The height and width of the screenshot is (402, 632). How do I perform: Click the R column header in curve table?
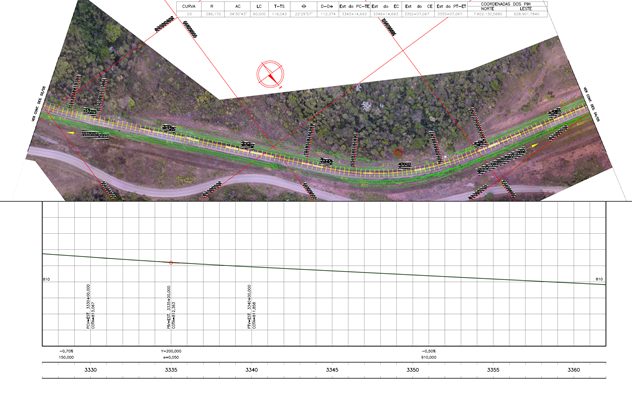click(x=212, y=6)
